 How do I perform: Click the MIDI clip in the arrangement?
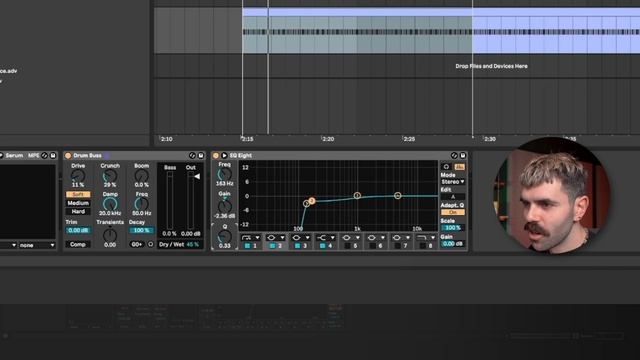click(x=441, y=31)
